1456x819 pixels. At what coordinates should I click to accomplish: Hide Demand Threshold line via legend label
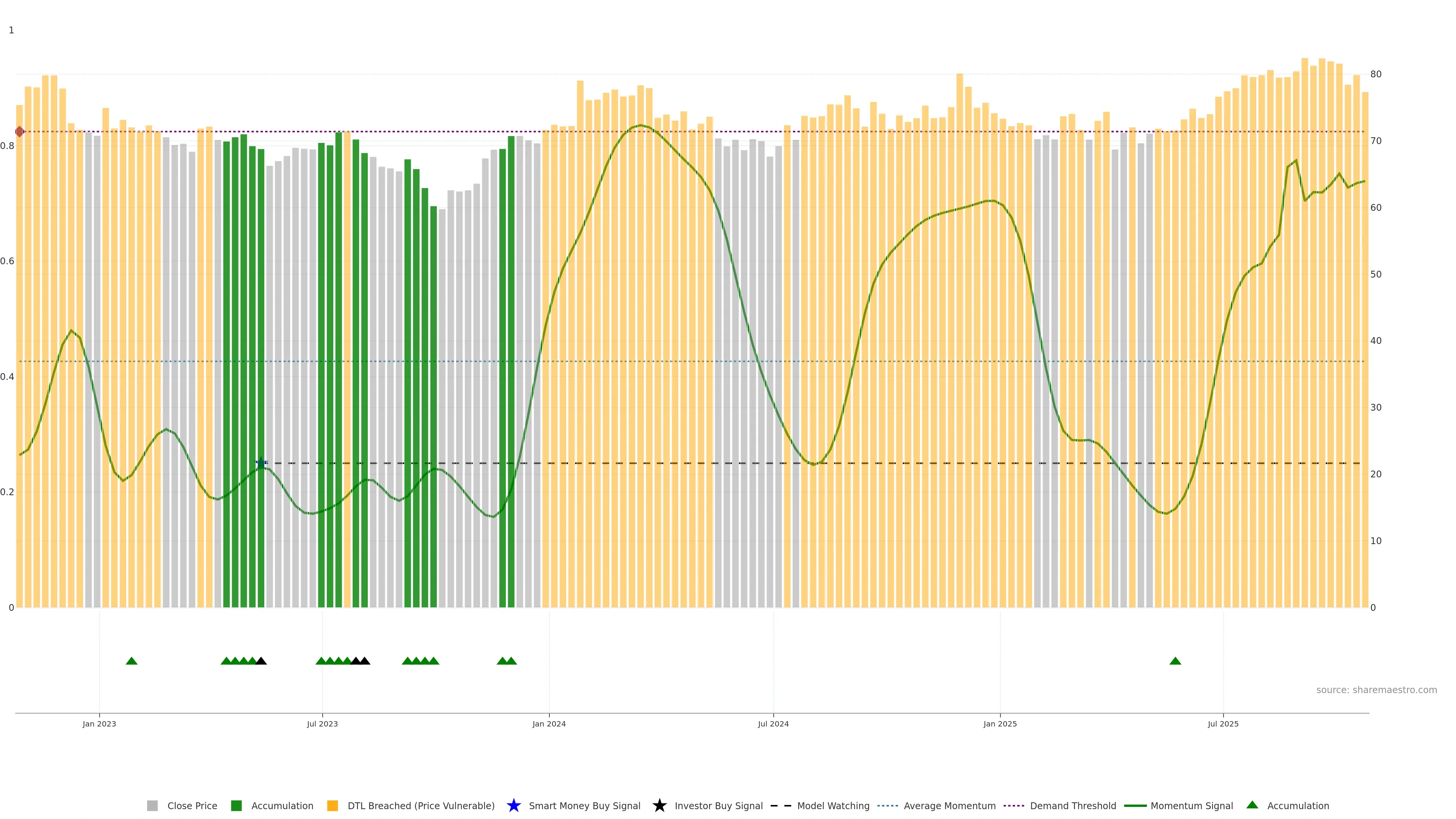pyautogui.click(x=1073, y=805)
